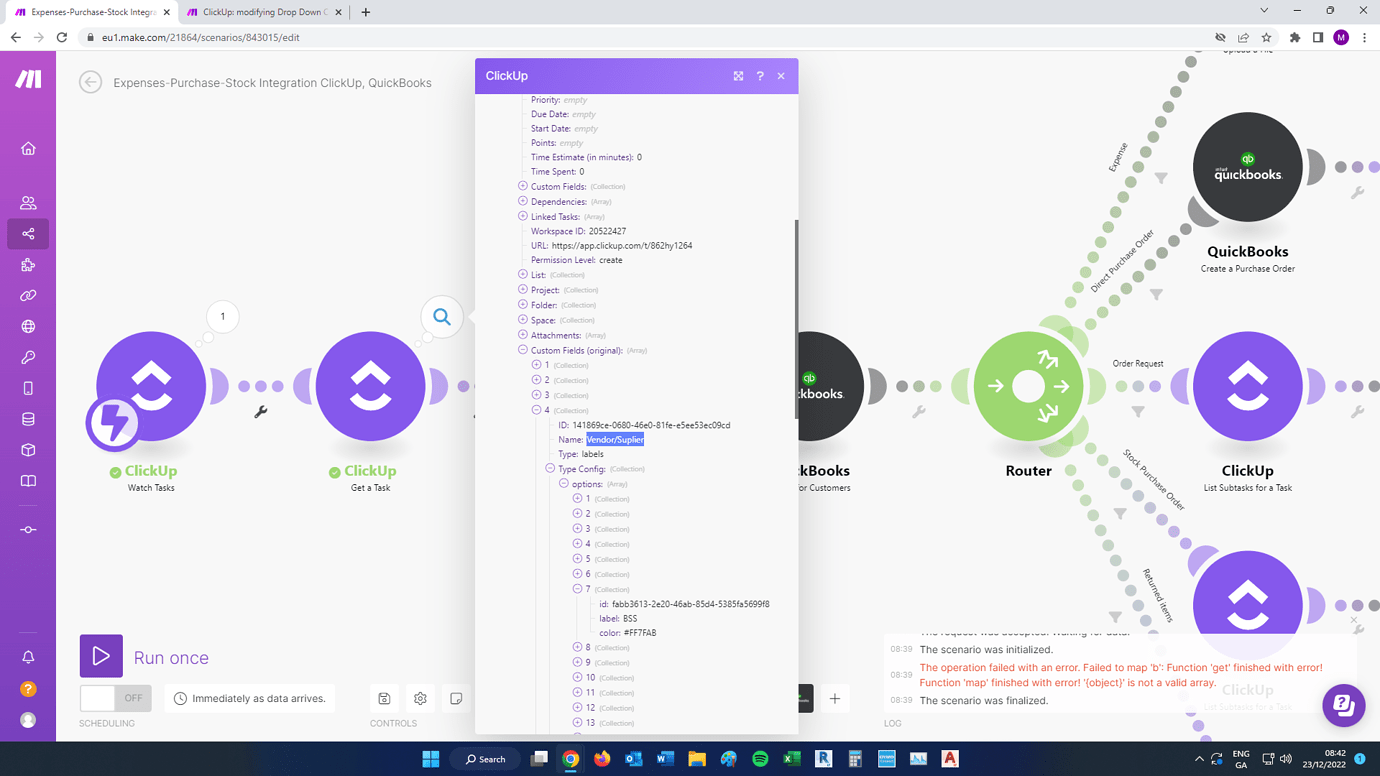Click the save icon in the Controls bar
The width and height of the screenshot is (1380, 776).
[x=384, y=698]
